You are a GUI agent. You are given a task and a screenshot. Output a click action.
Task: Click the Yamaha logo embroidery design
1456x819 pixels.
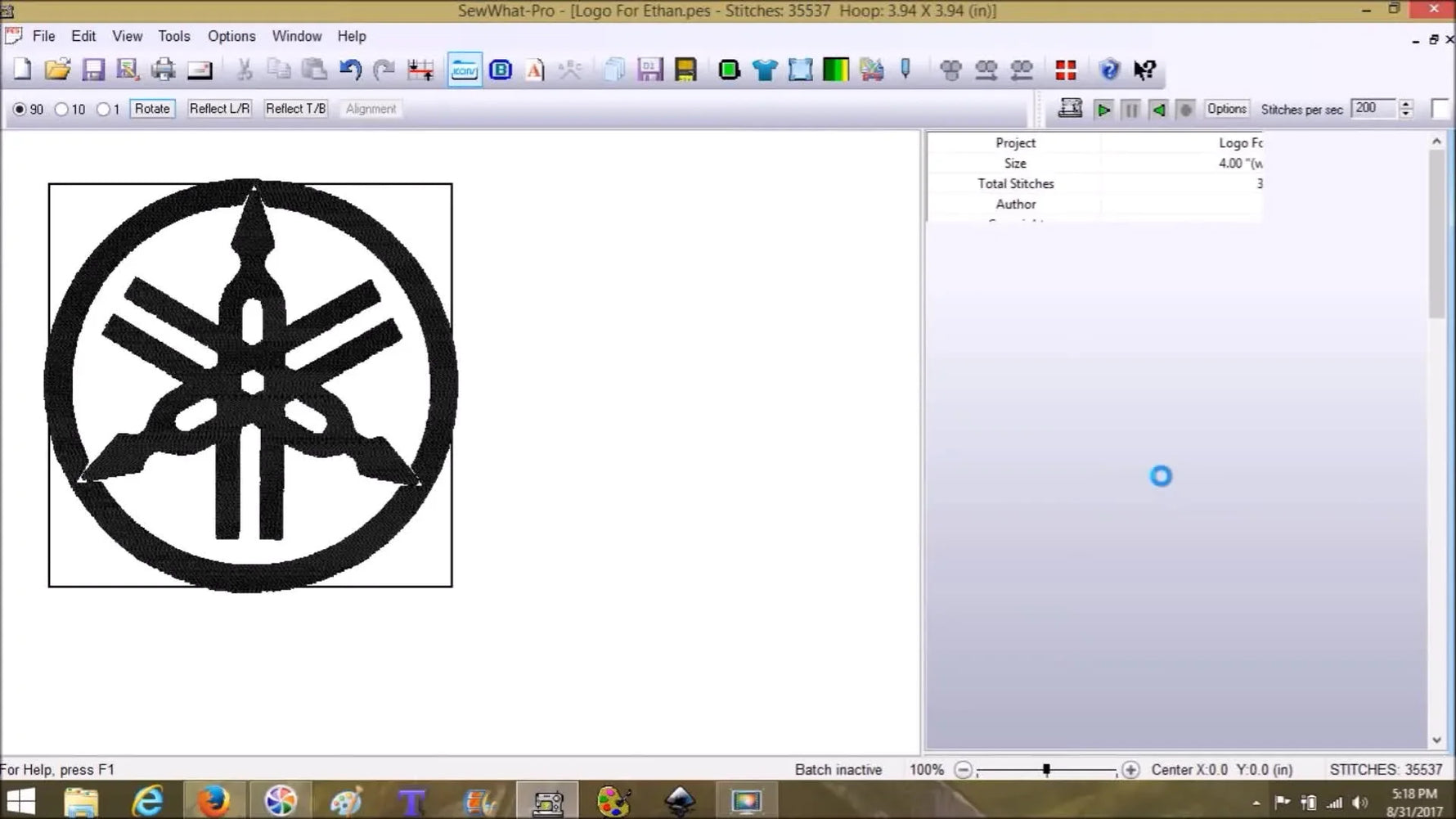(250, 385)
